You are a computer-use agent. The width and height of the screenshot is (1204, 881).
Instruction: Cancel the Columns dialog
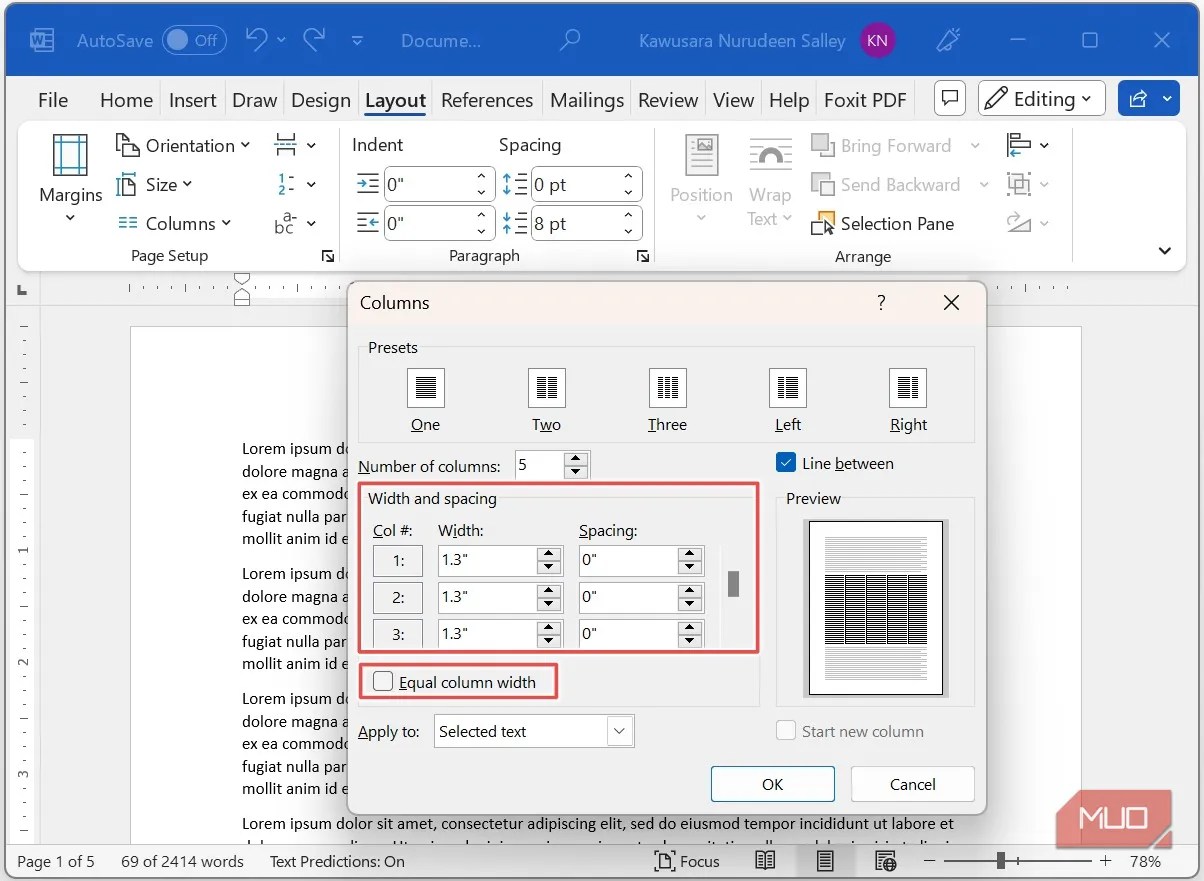pyautogui.click(x=911, y=784)
